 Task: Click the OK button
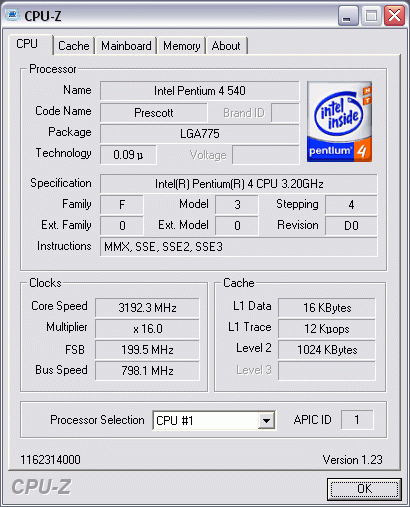364,489
